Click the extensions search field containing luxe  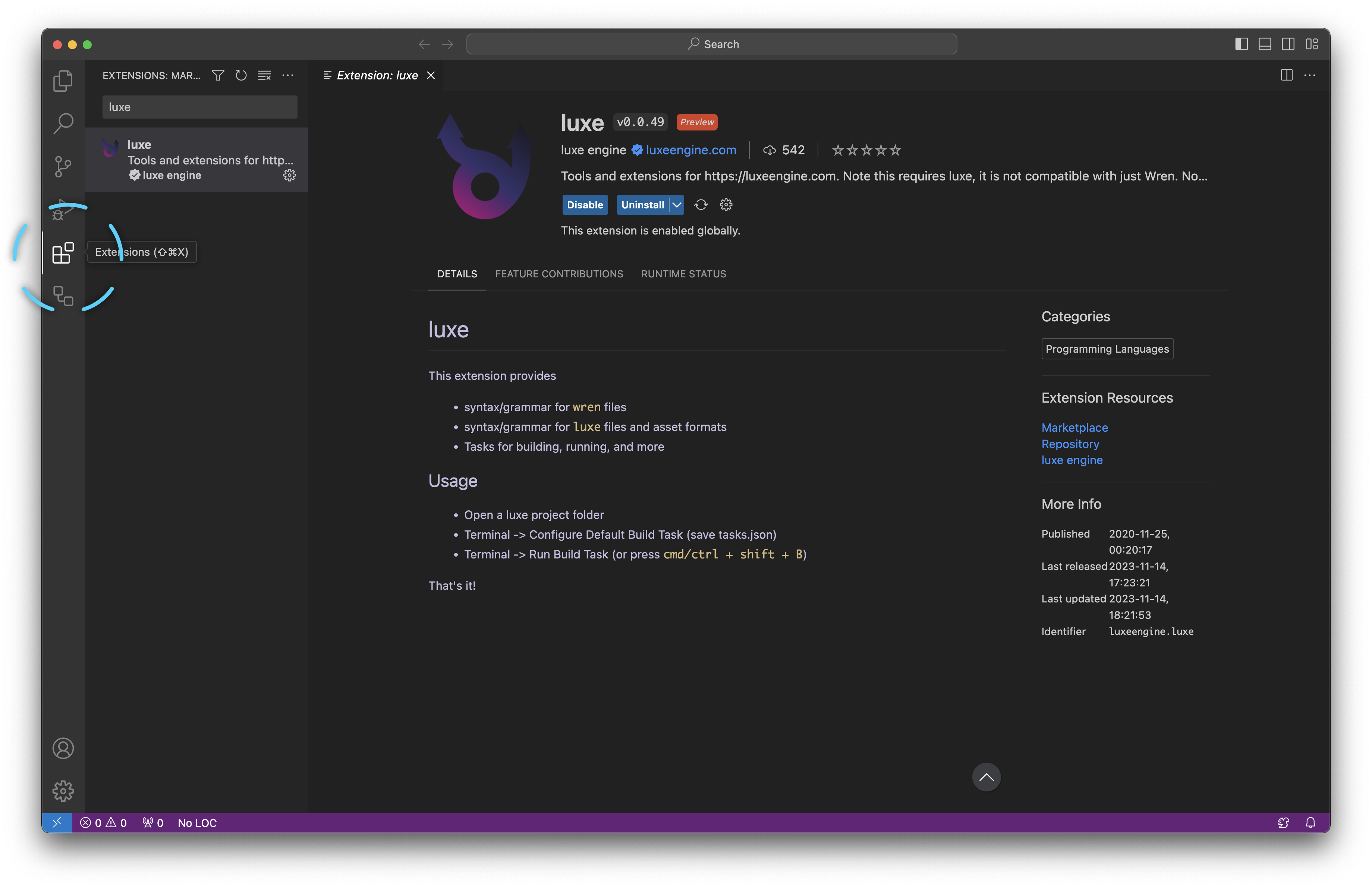click(x=199, y=107)
